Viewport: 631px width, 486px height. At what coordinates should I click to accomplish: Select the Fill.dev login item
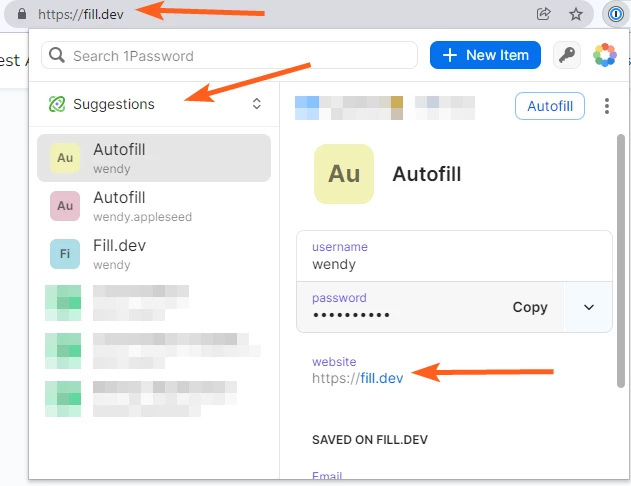click(154, 254)
